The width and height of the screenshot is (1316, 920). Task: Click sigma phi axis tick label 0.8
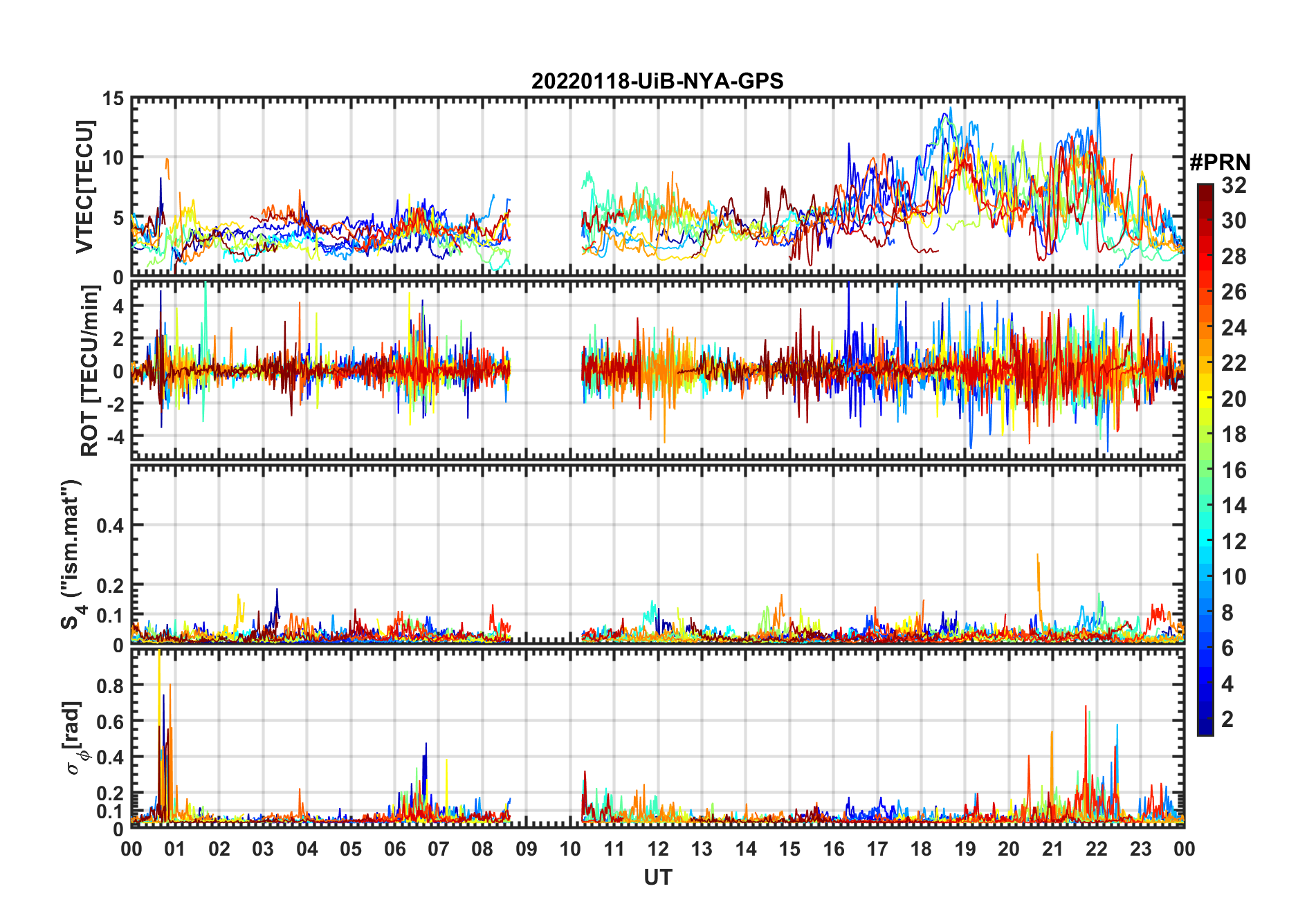110,686
